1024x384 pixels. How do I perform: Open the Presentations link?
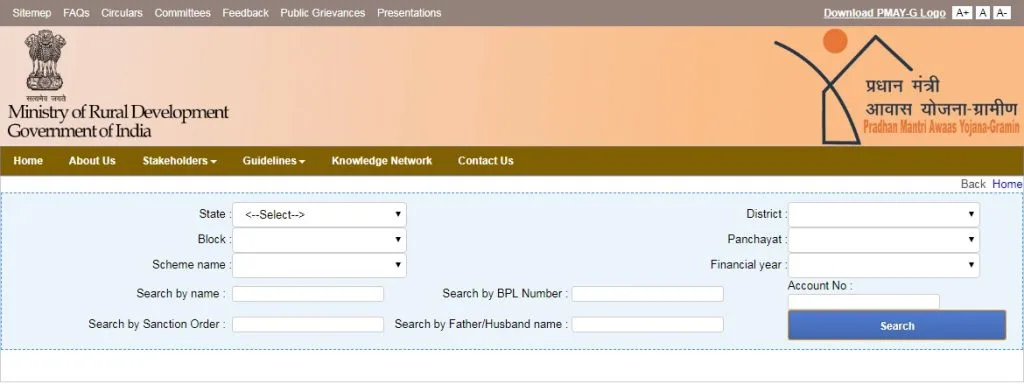click(409, 13)
